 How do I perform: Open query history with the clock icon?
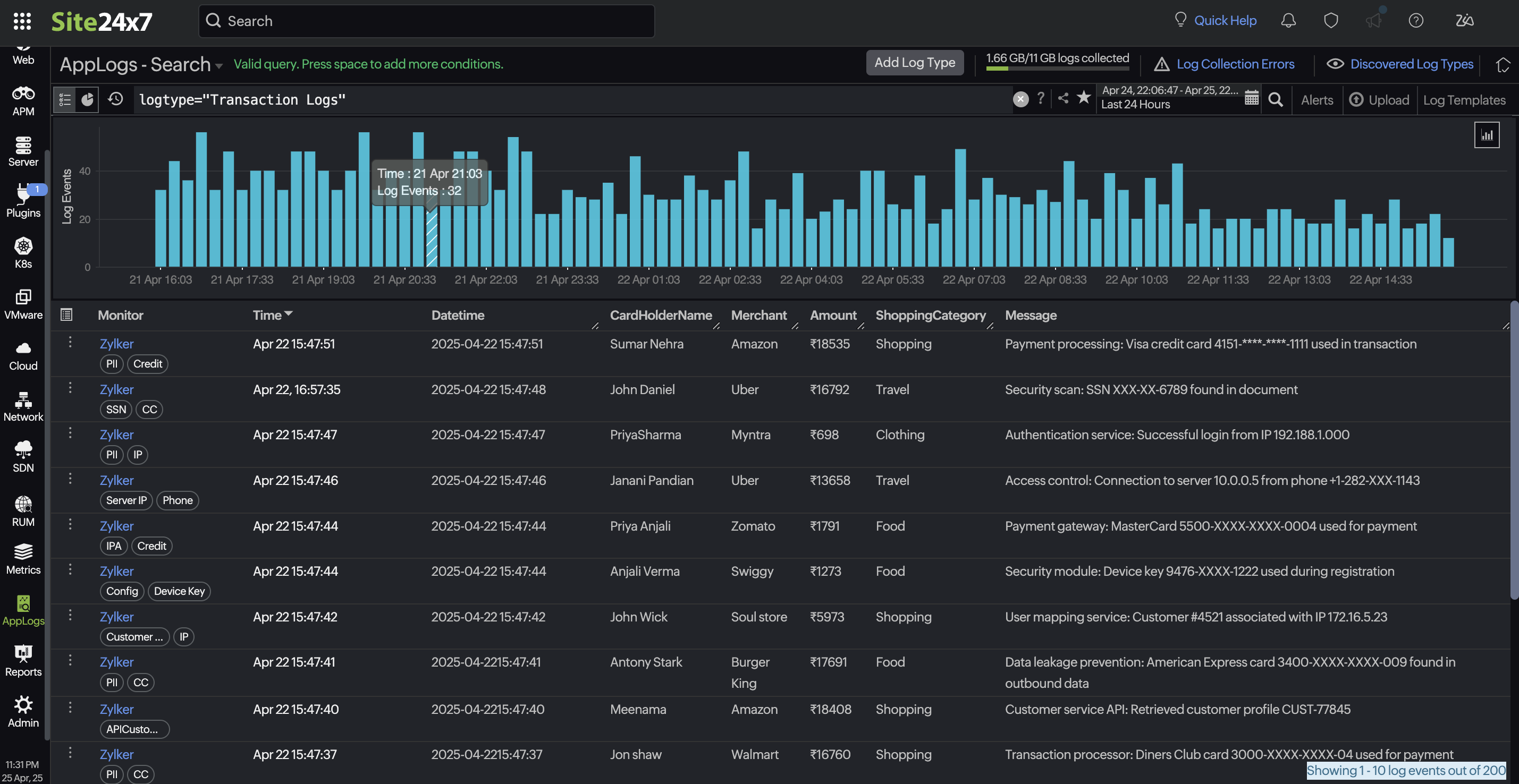115,100
